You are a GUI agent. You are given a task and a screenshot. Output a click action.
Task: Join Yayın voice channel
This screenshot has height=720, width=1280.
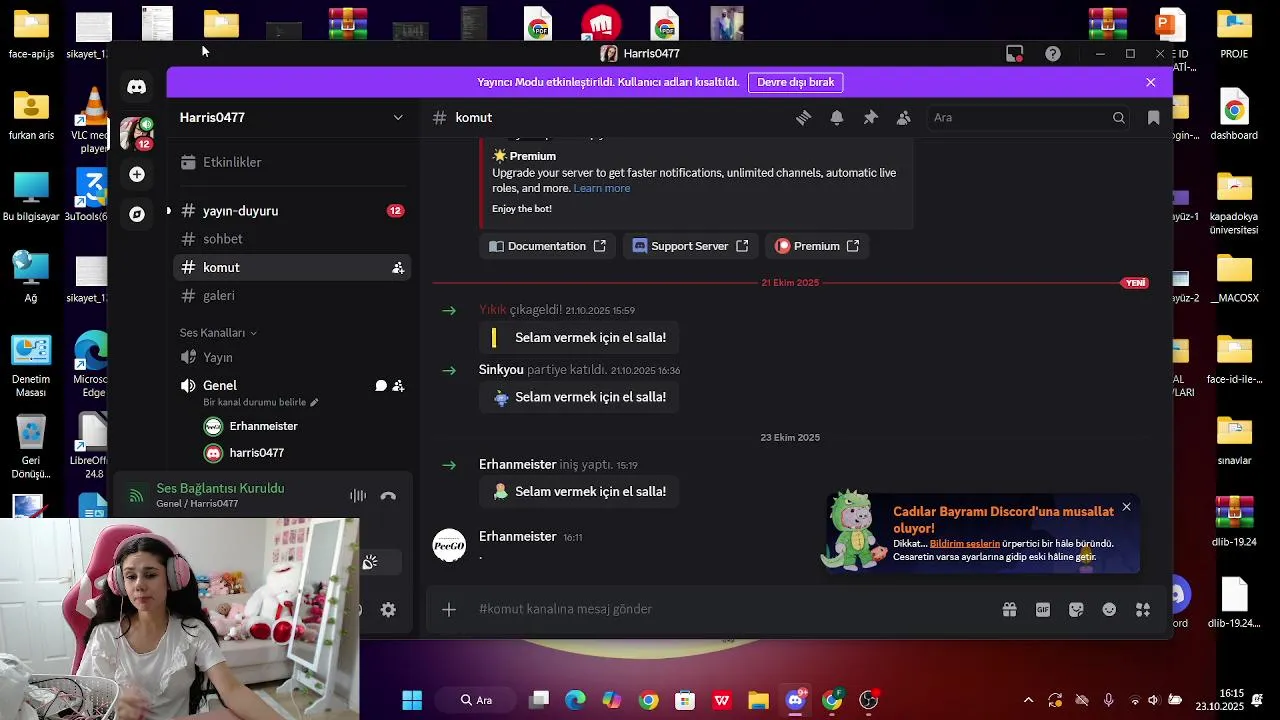(x=292, y=357)
